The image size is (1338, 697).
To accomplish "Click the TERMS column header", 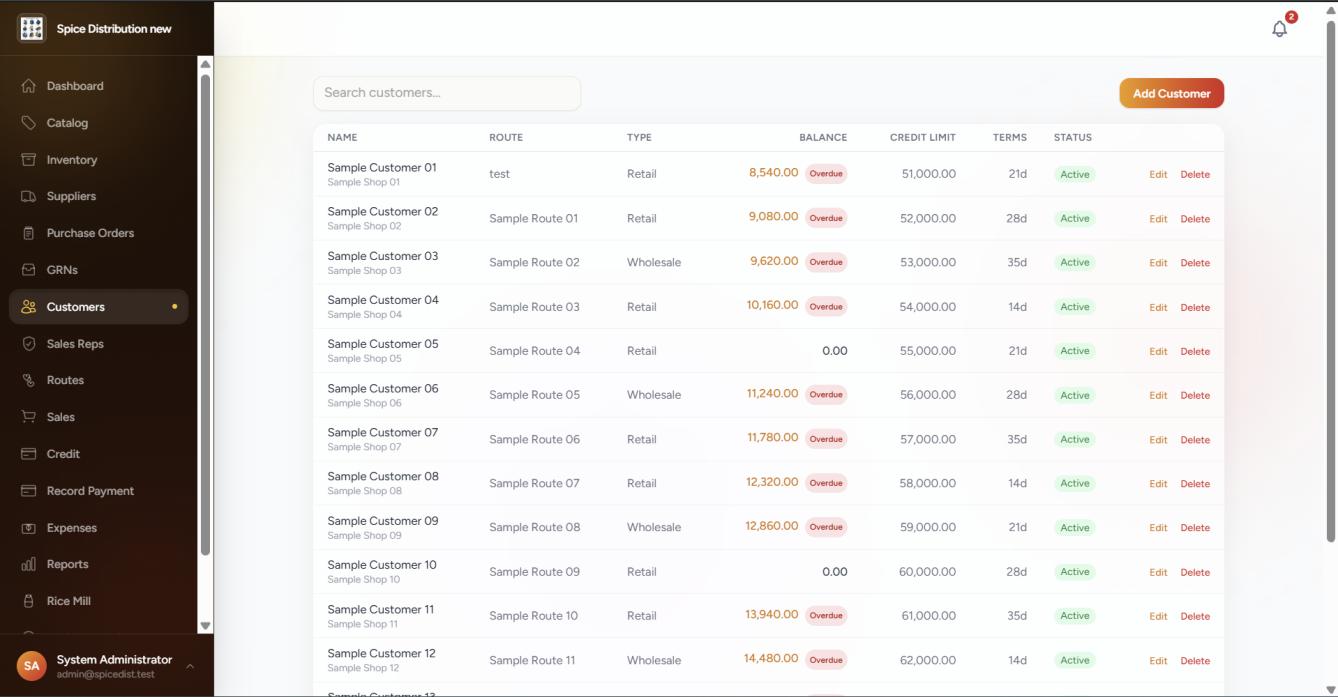I will (1010, 138).
